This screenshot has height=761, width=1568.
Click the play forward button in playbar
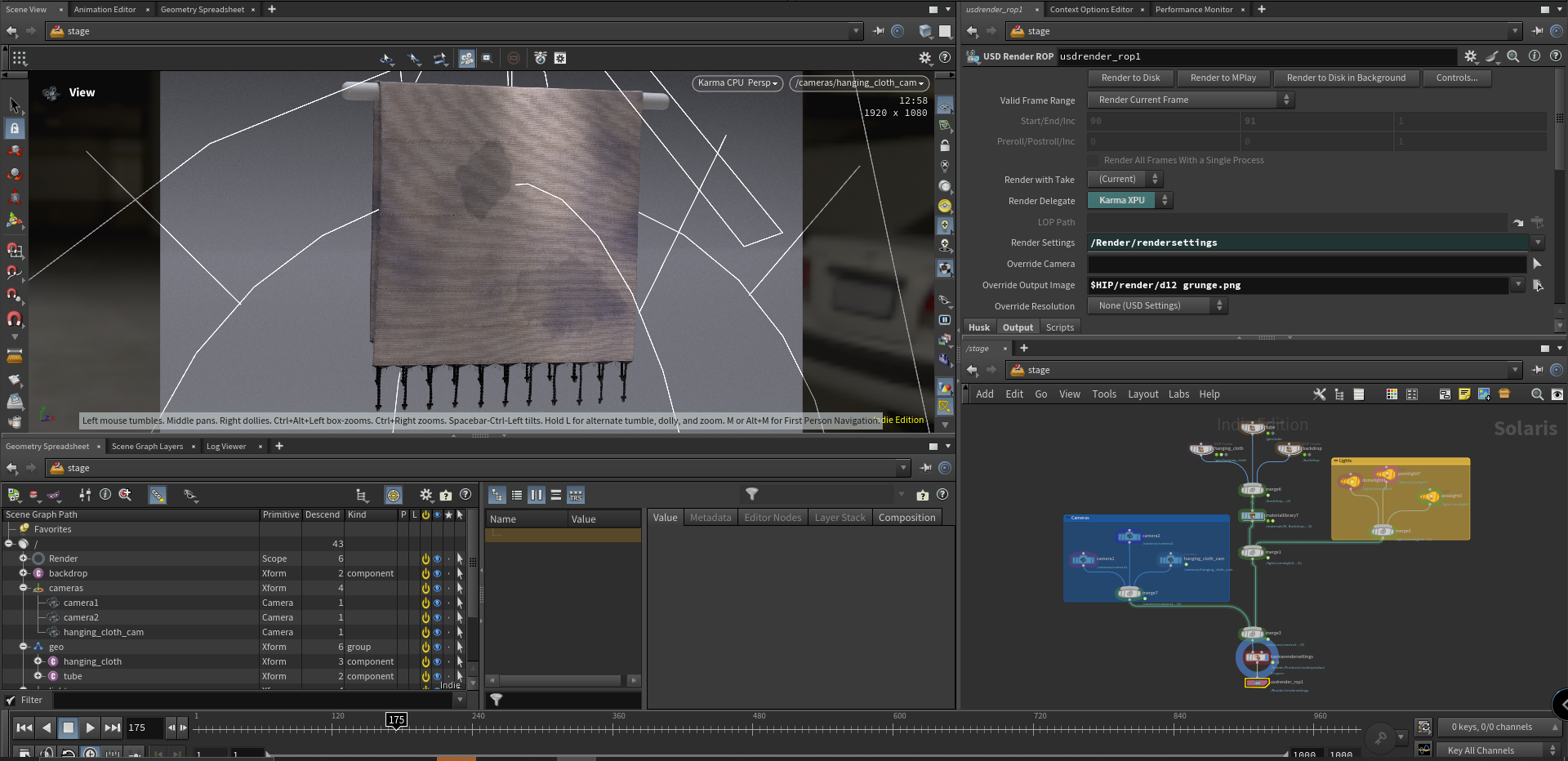tap(90, 728)
